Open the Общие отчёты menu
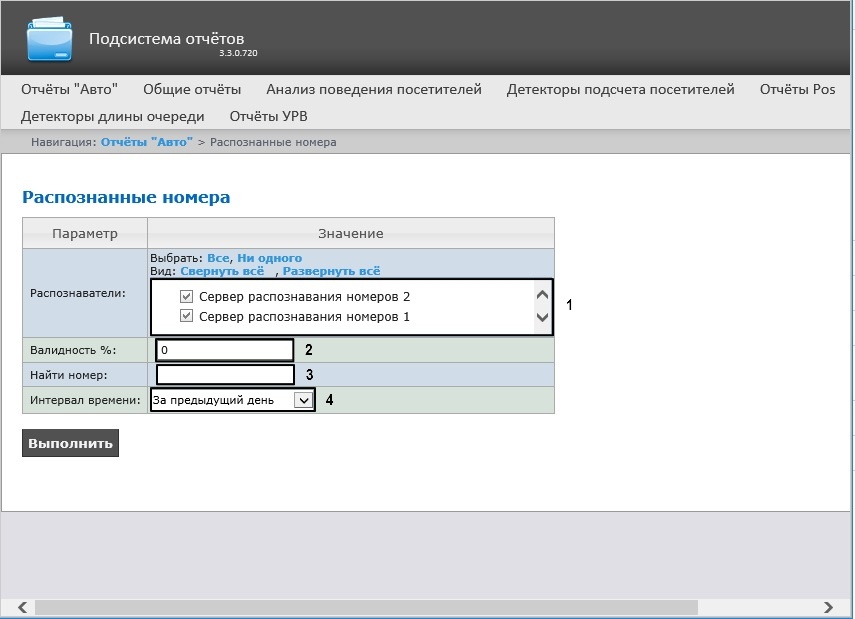 (x=192, y=89)
